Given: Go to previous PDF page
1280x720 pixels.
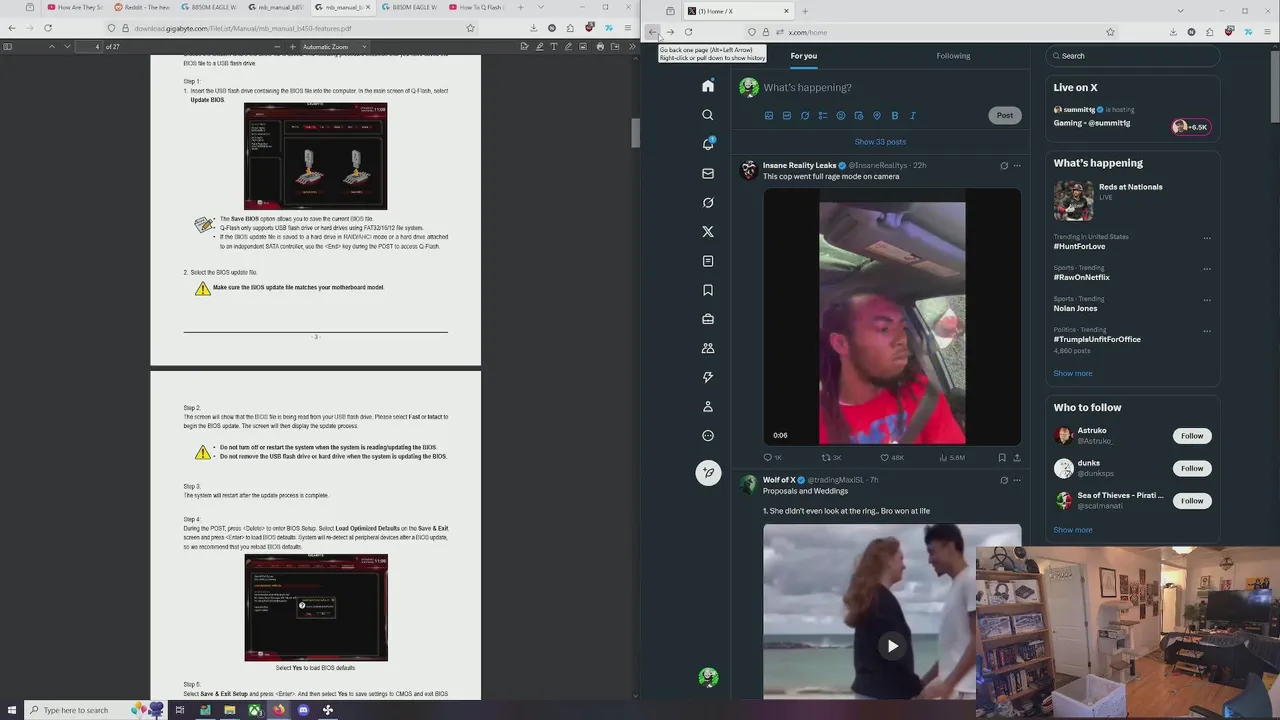Looking at the screenshot, I should tap(52, 47).
